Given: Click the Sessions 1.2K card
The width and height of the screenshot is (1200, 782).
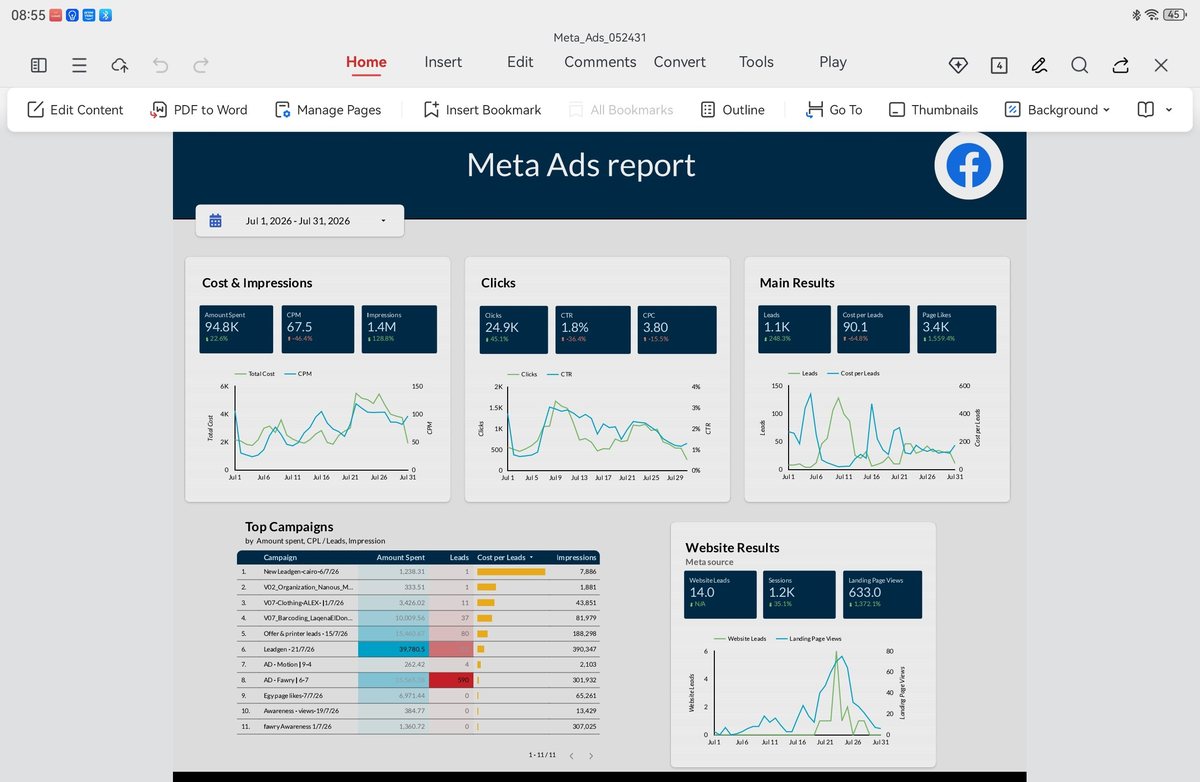Looking at the screenshot, I should click(x=799, y=594).
